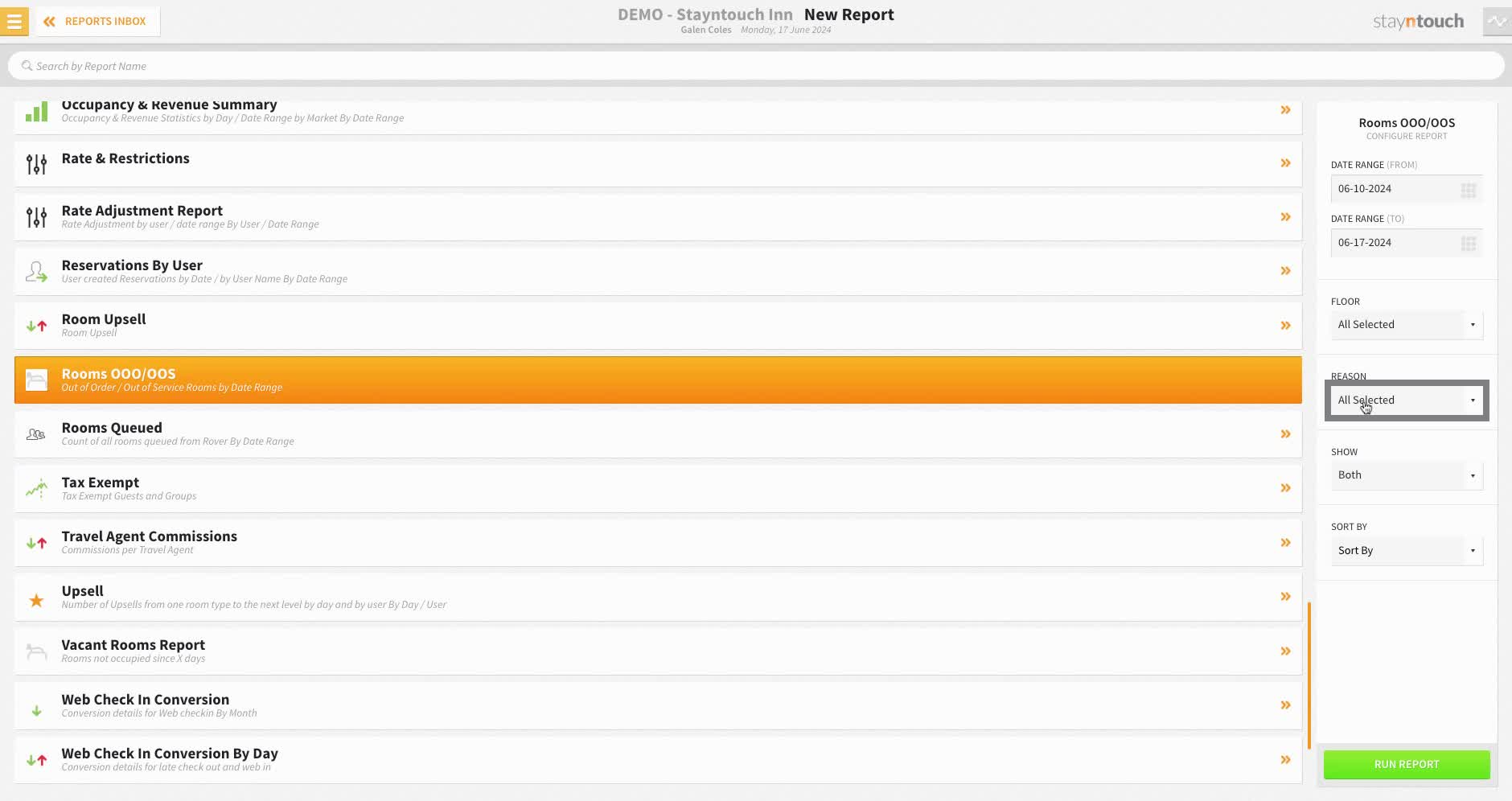Open the Reason dropdown
1512x801 pixels.
1407,400
